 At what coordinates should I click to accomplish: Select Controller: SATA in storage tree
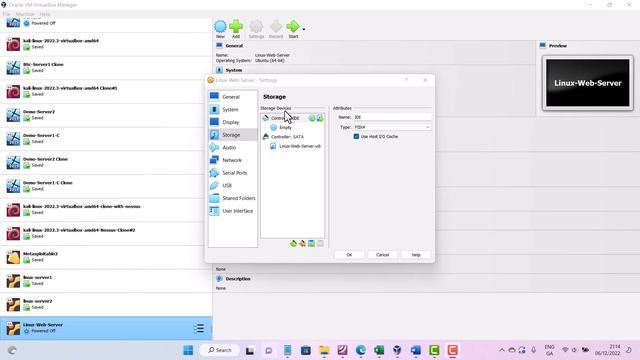(287, 137)
